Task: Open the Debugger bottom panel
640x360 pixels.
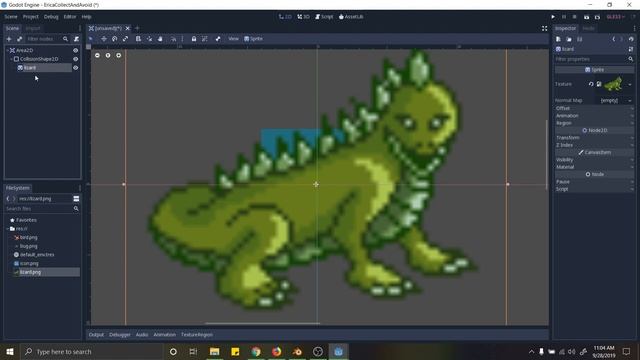Action: tap(120, 335)
